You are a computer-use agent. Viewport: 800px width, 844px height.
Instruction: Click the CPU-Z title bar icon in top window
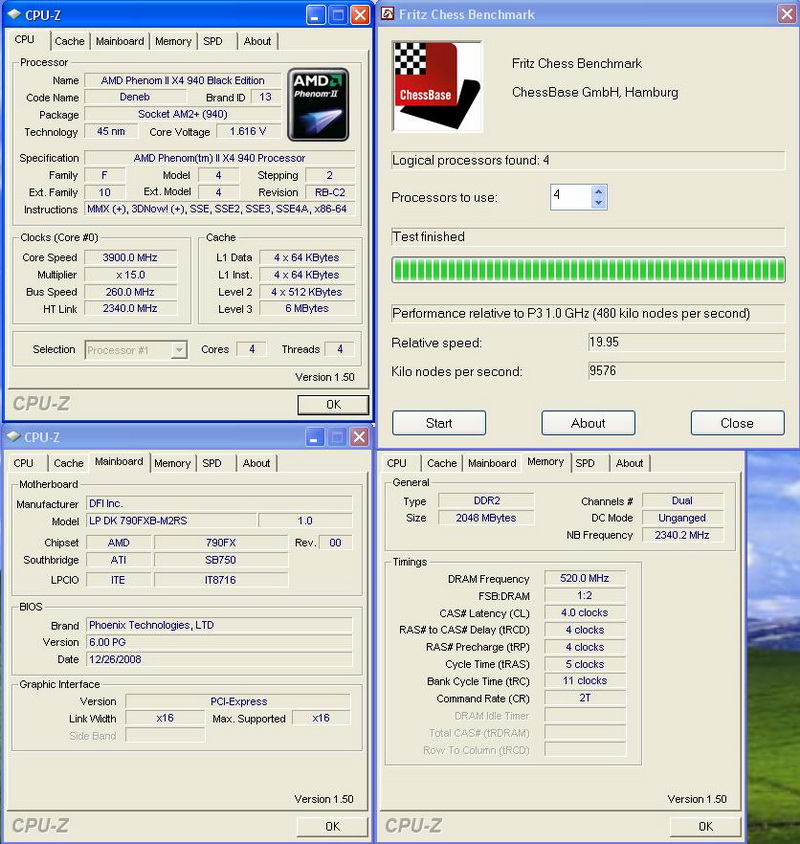(x=14, y=15)
